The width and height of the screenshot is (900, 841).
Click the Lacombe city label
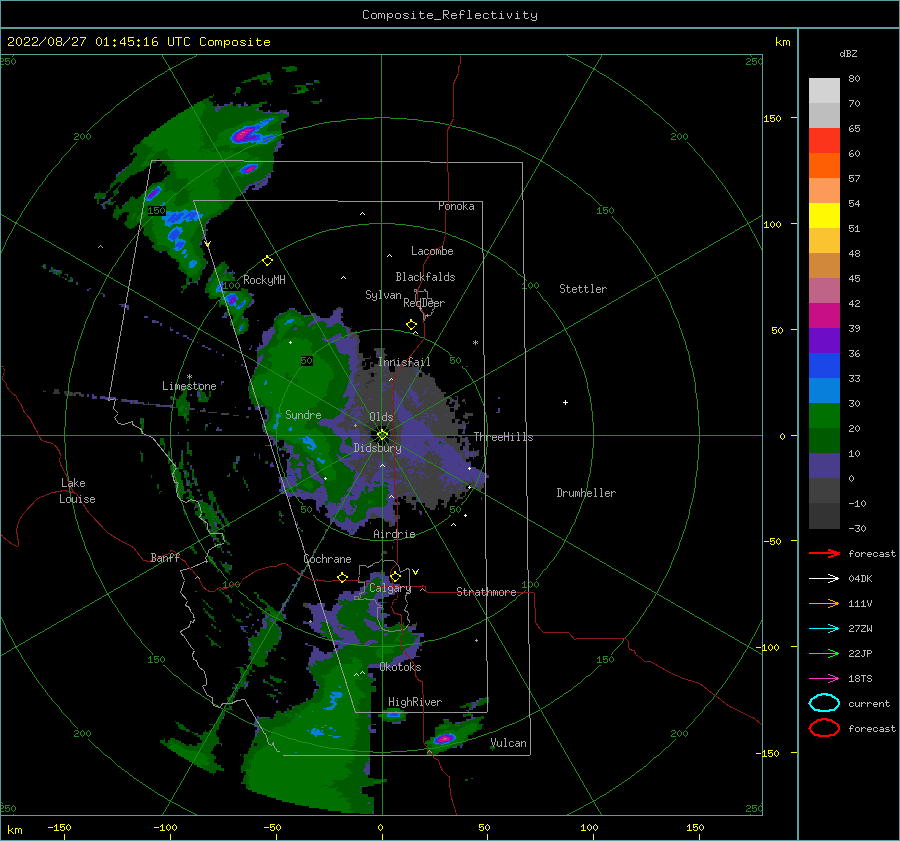click(x=432, y=251)
